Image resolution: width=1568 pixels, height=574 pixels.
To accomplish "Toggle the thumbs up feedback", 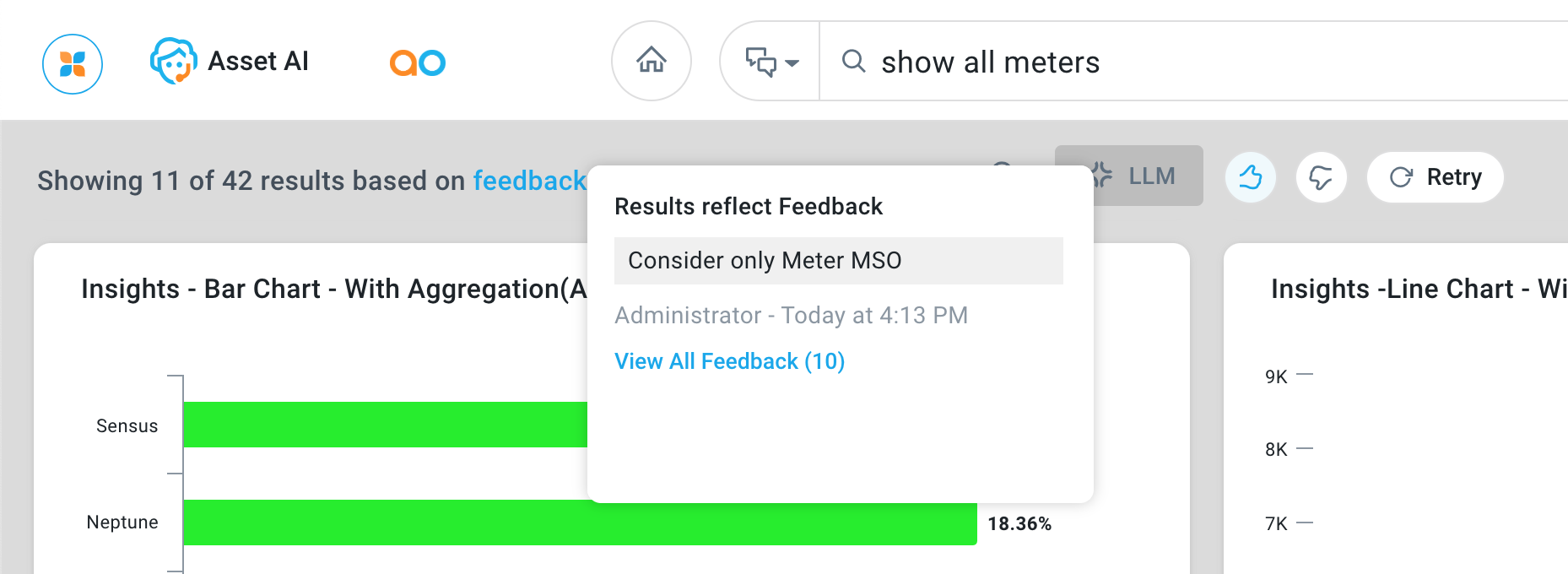I will tap(1250, 177).
